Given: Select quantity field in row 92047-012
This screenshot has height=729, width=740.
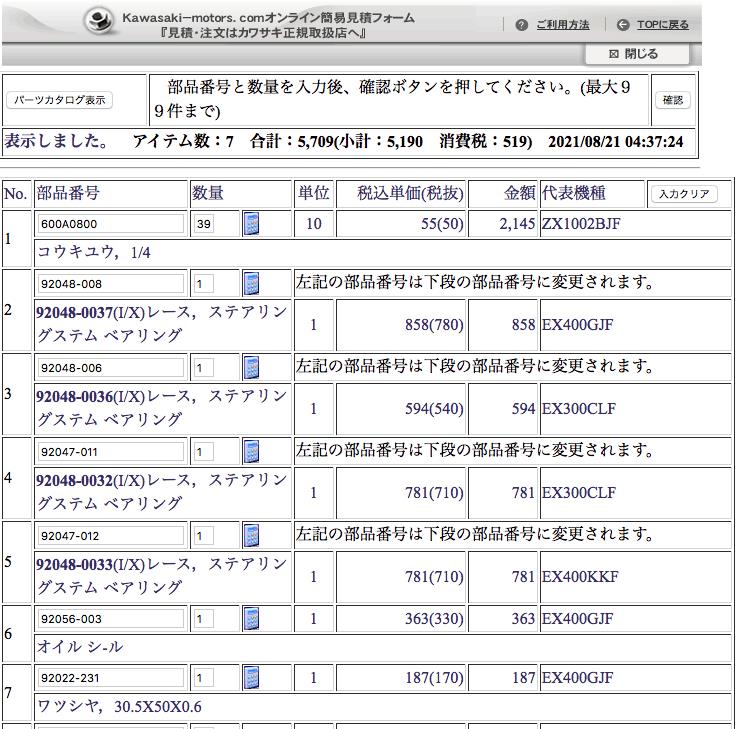Looking at the screenshot, I should tap(204, 536).
